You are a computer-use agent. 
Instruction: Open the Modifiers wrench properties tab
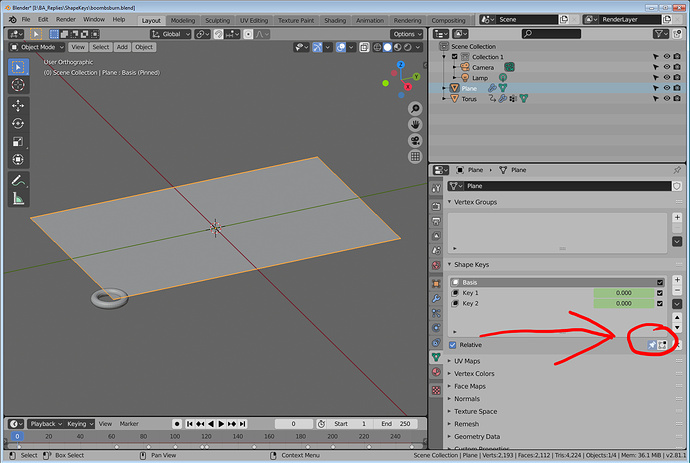(436, 298)
